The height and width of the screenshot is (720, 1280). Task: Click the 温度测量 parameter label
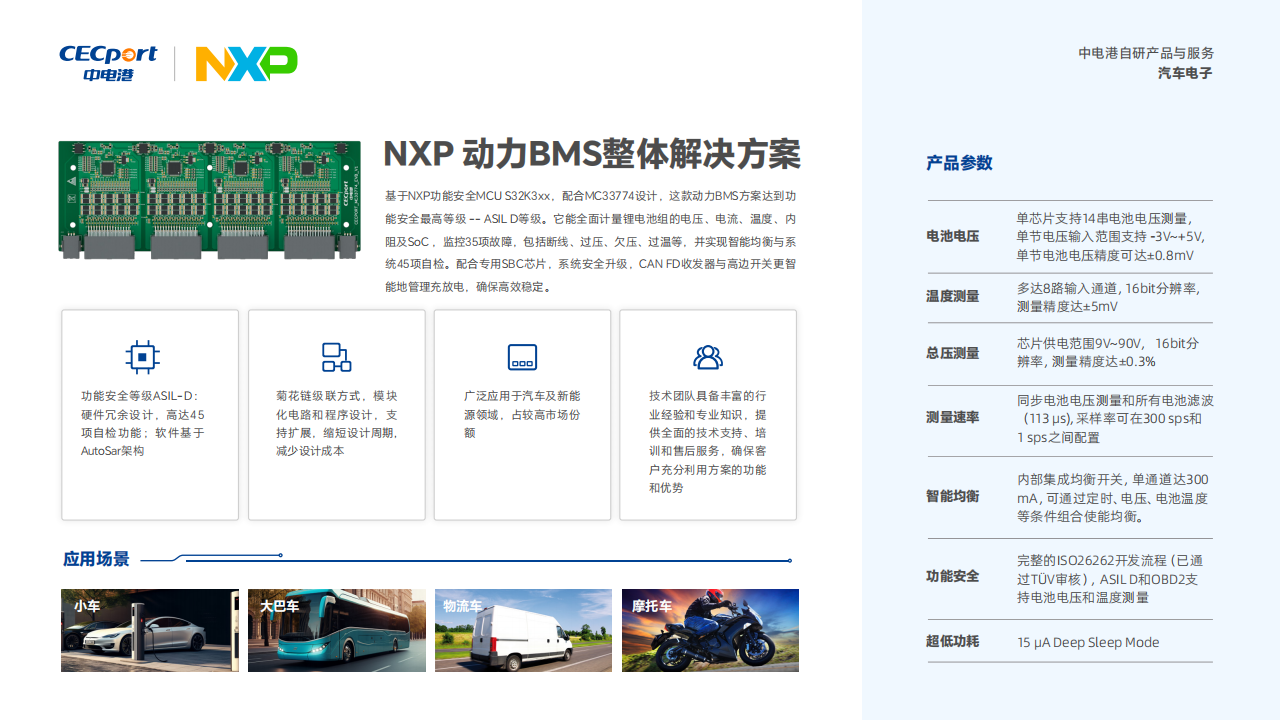[x=952, y=297]
